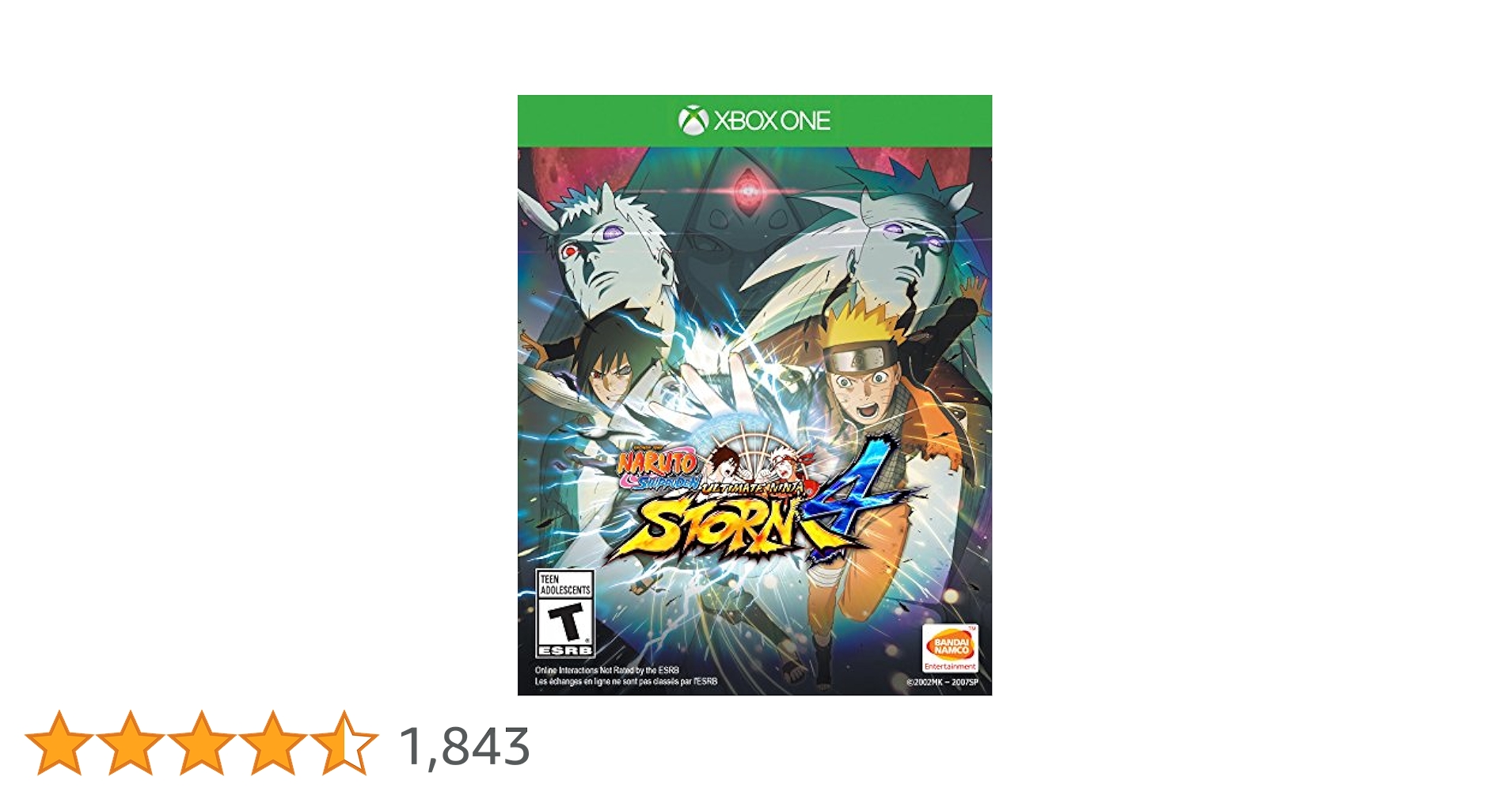Click the first gold rating star

click(x=59, y=743)
